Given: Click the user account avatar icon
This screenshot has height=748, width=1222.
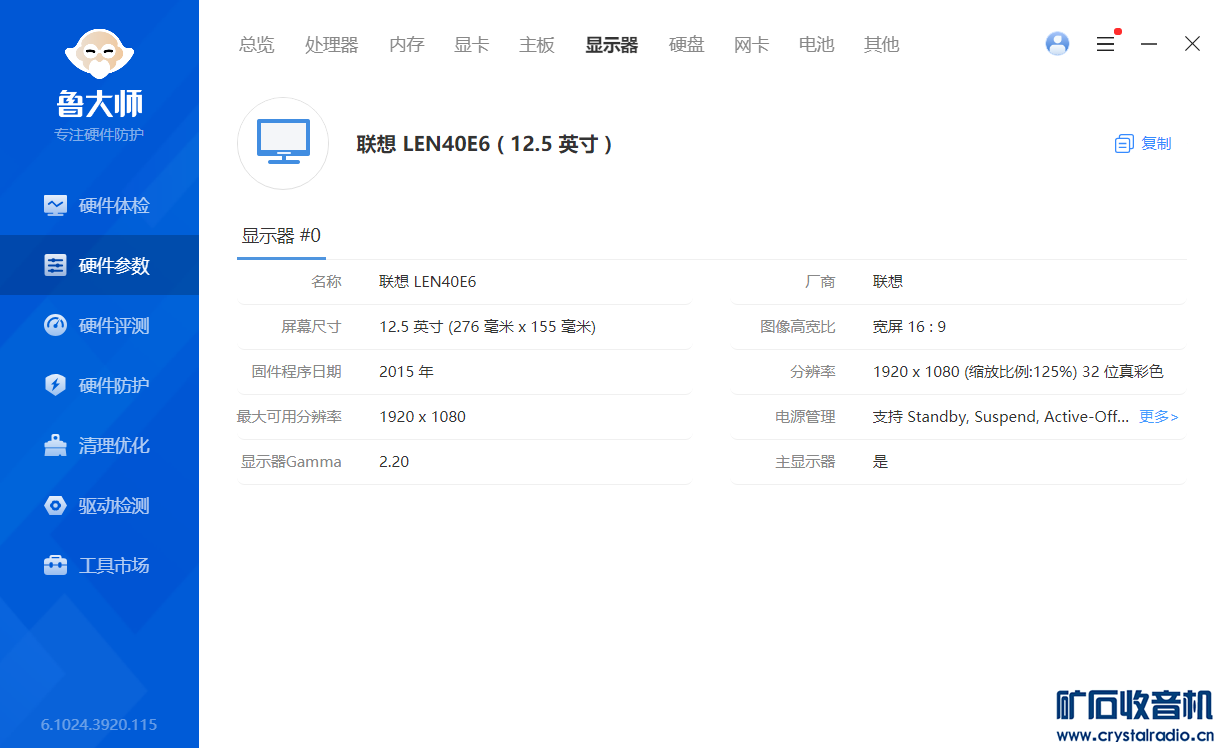Looking at the screenshot, I should 1057,43.
